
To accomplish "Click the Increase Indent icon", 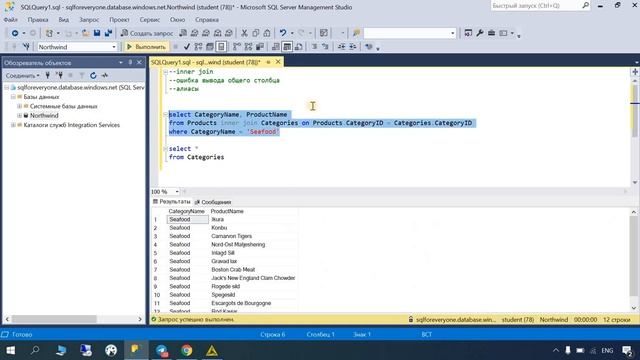I will pyautogui.click(x=353, y=47).
